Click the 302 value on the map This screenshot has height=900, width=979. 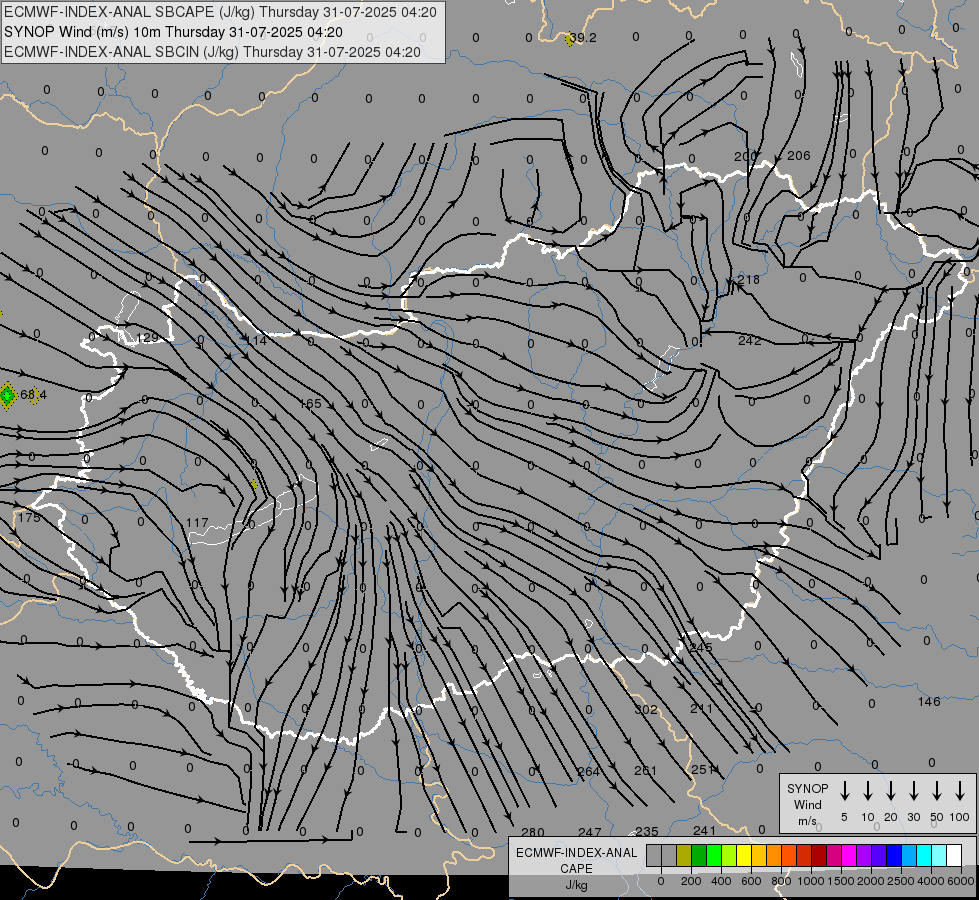click(646, 710)
